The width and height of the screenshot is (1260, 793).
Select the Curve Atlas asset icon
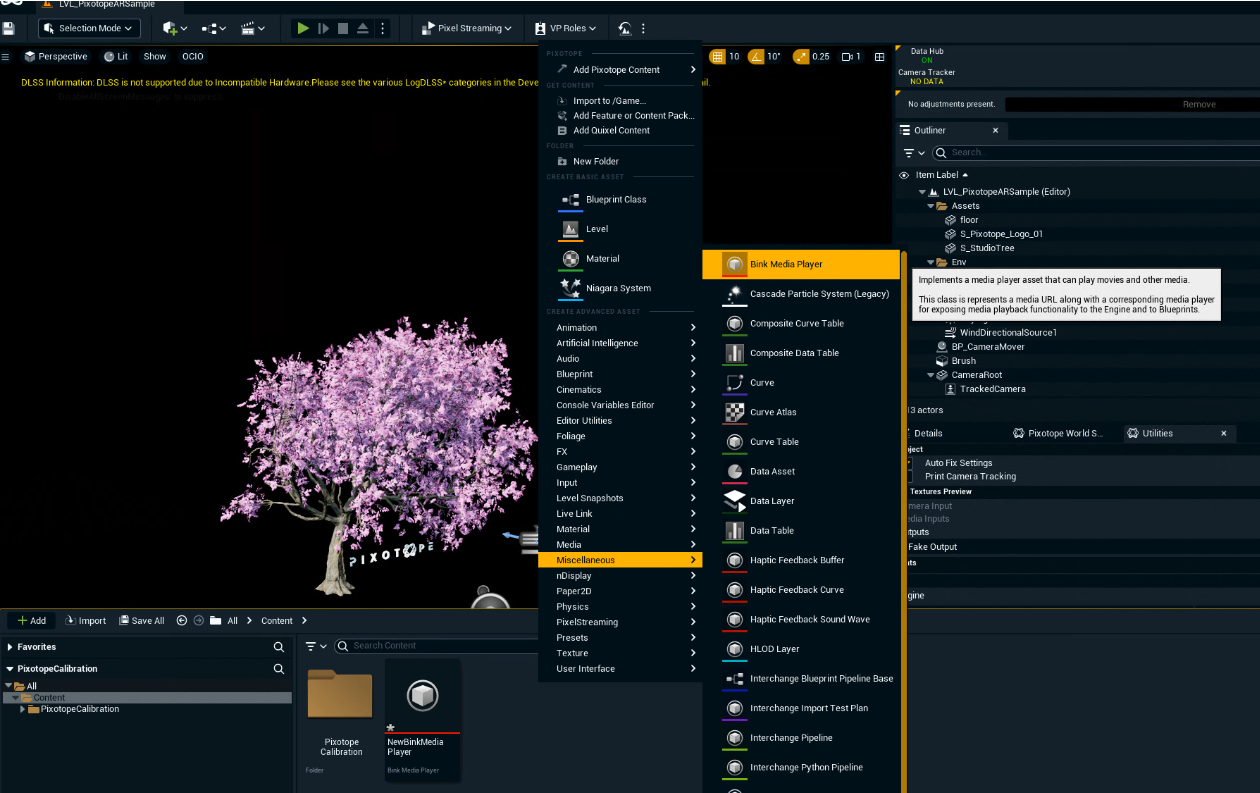click(x=735, y=412)
